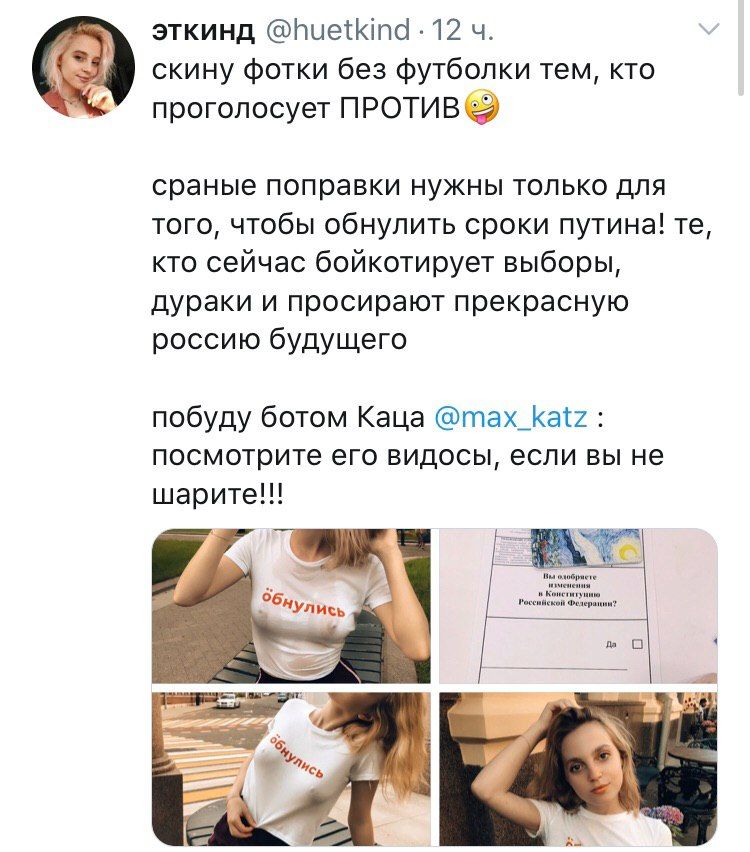Click the line посмотрите его видосы
Image resolution: width=750 pixels, height=852 pixels.
408,455
